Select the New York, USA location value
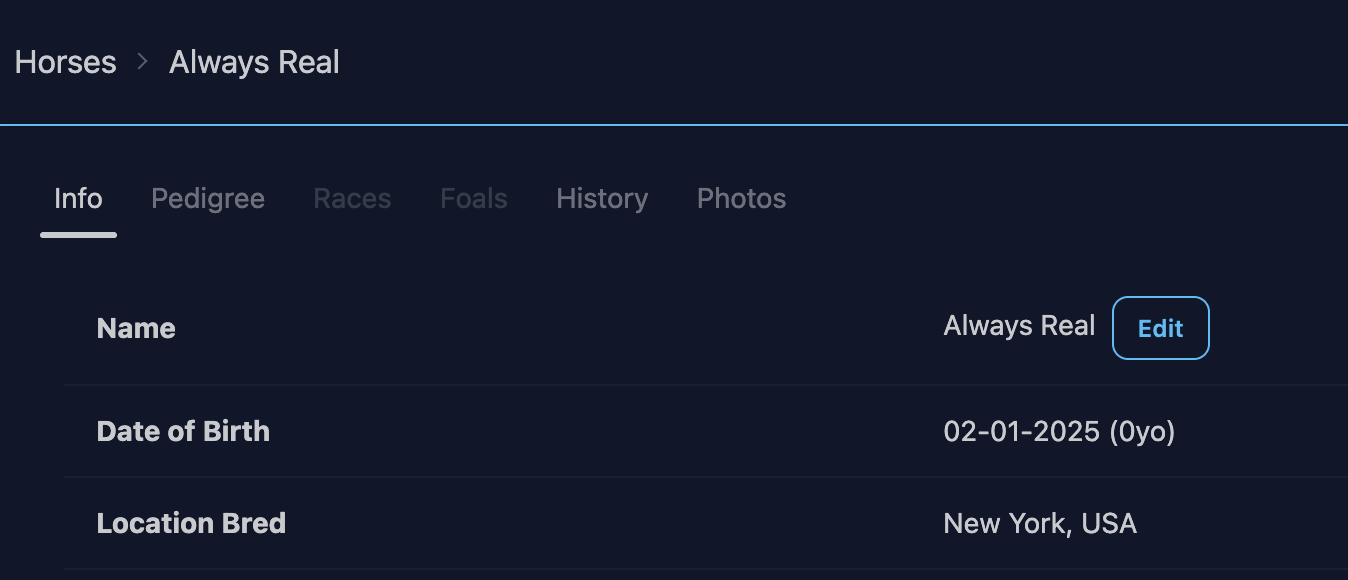Viewport: 1348px width, 580px height. coord(1040,523)
